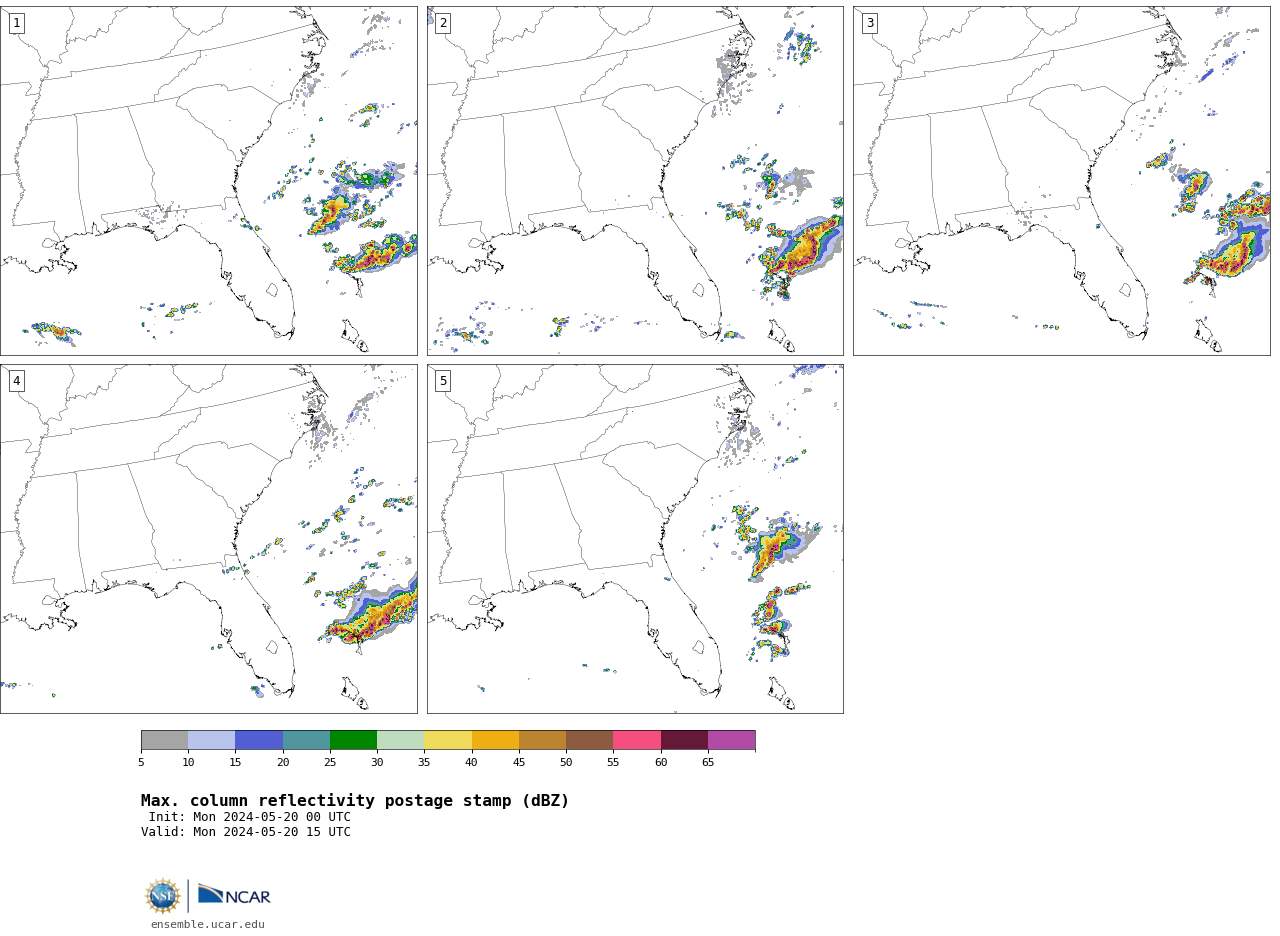Image resolution: width=1280 pixels, height=936 pixels.
Task: Click the purple 65+ dBZ swatch
Action: [731, 740]
